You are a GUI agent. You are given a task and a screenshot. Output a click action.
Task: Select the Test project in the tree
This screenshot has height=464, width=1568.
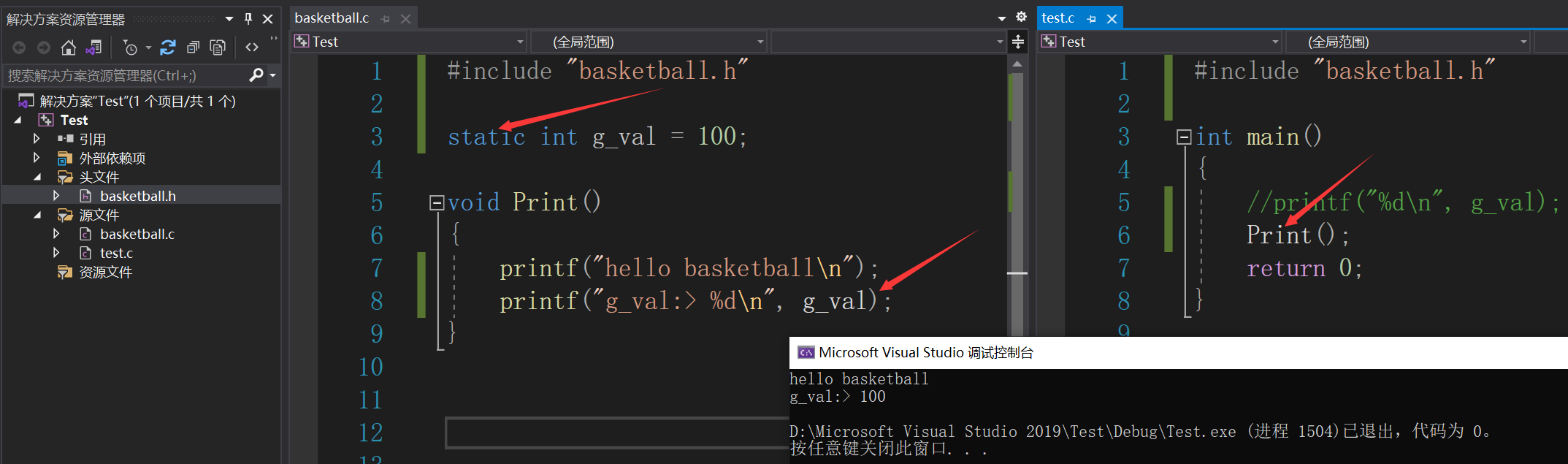pos(74,120)
